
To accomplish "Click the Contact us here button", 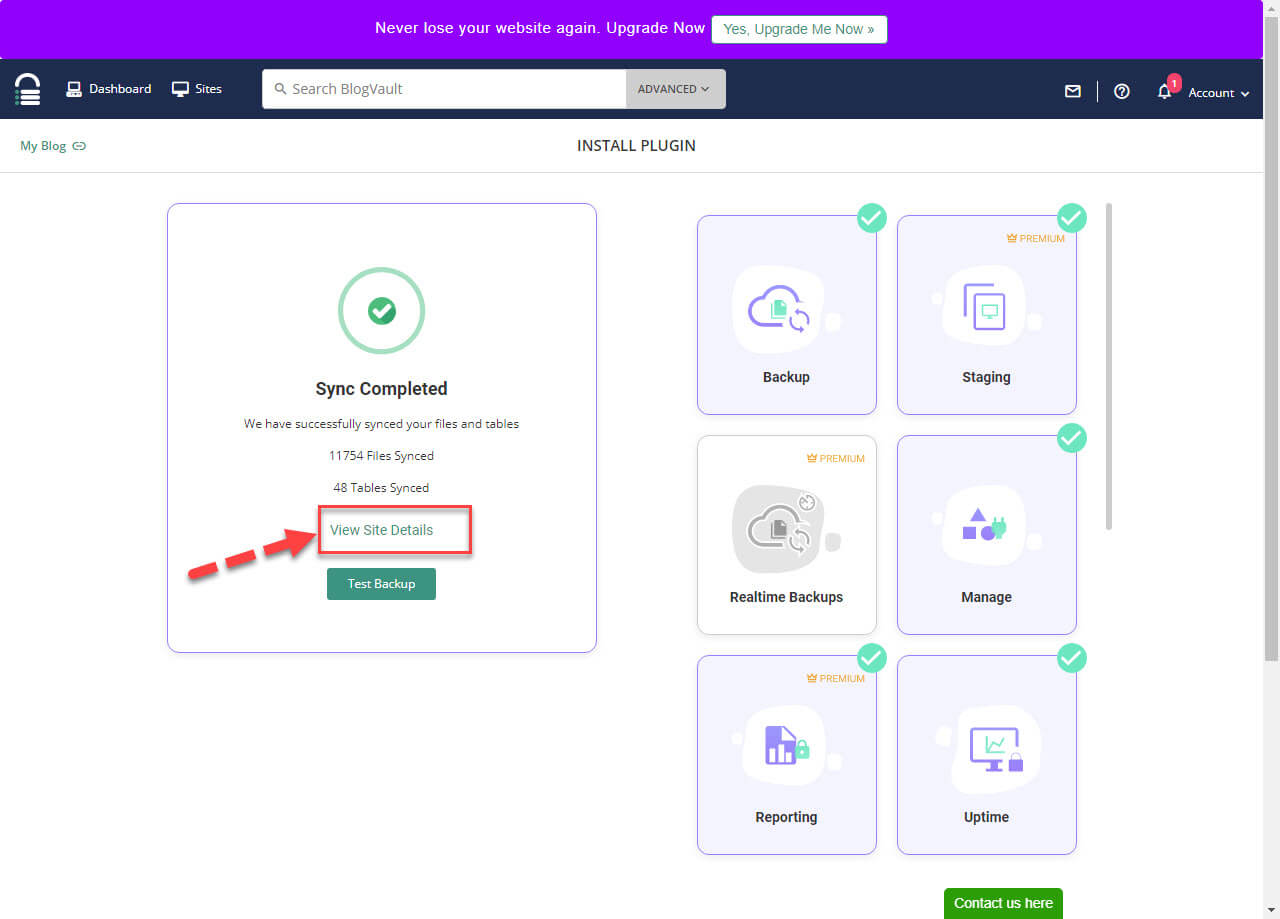I will tap(1003, 903).
